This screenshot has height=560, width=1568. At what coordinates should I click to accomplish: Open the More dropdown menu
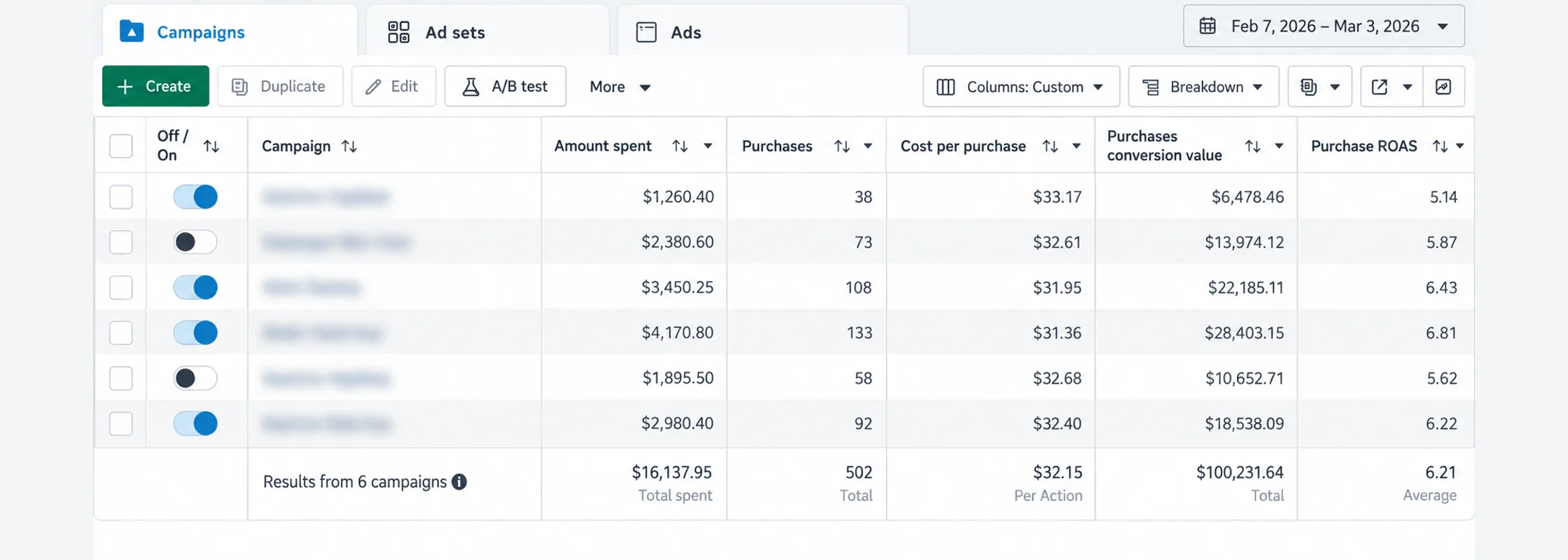pos(620,87)
